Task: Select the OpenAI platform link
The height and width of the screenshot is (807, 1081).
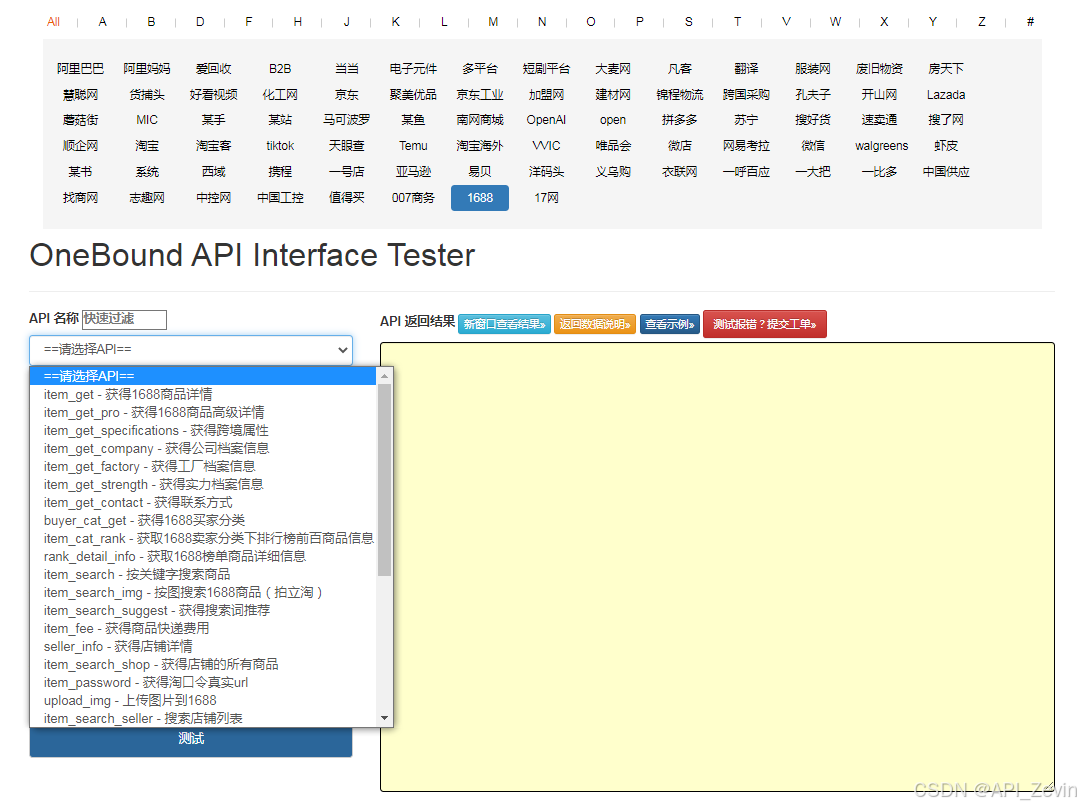Action: pos(546,120)
